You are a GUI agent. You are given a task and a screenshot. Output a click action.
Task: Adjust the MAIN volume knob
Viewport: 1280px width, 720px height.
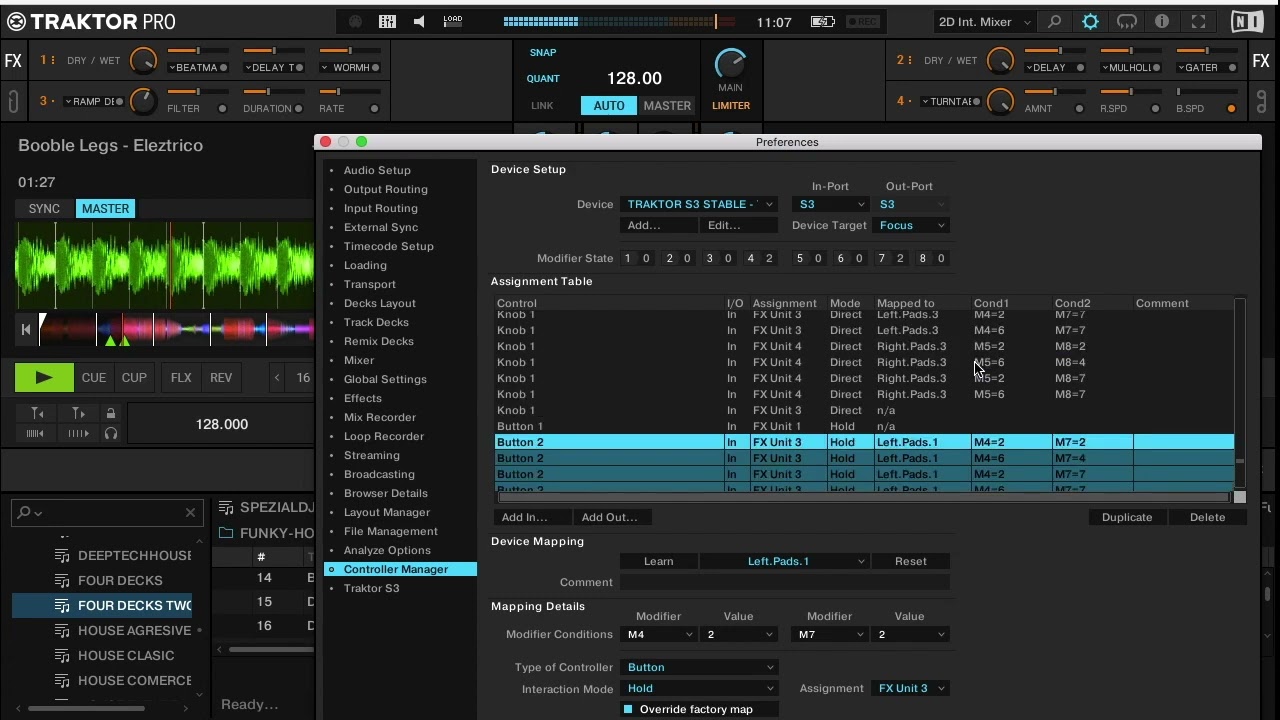pyautogui.click(x=731, y=63)
